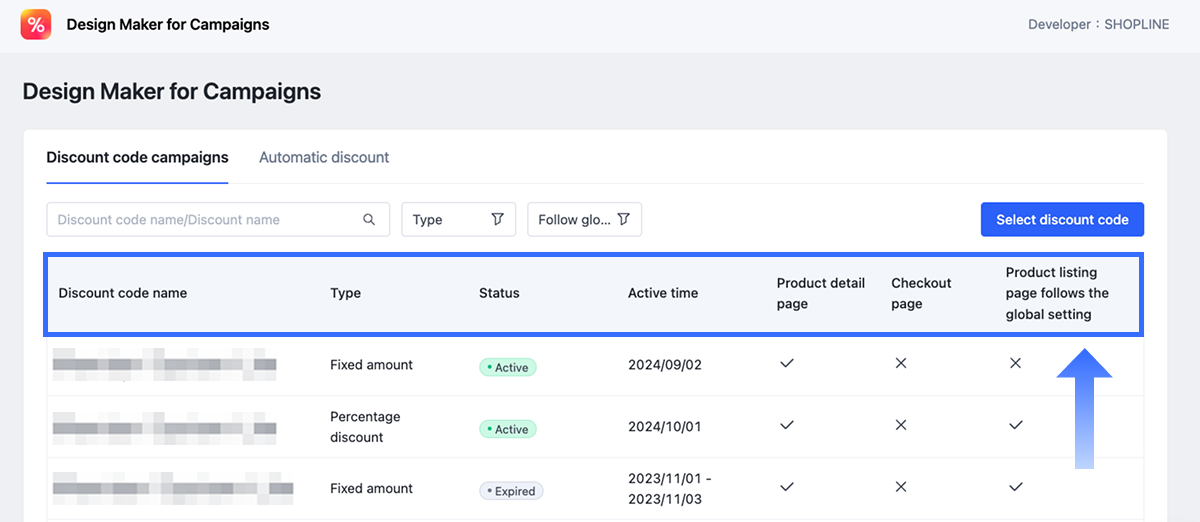Click the funnel icon in Type filter
Screen dimensions: 1200x522
click(497, 220)
